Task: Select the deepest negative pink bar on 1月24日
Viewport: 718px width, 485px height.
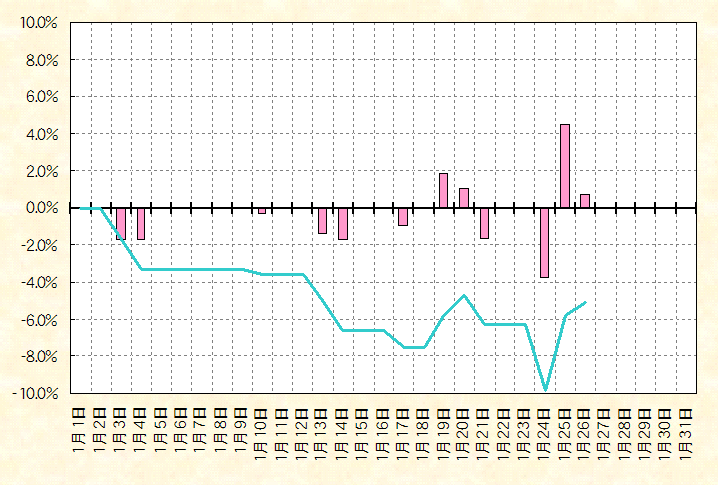Action: [545, 243]
